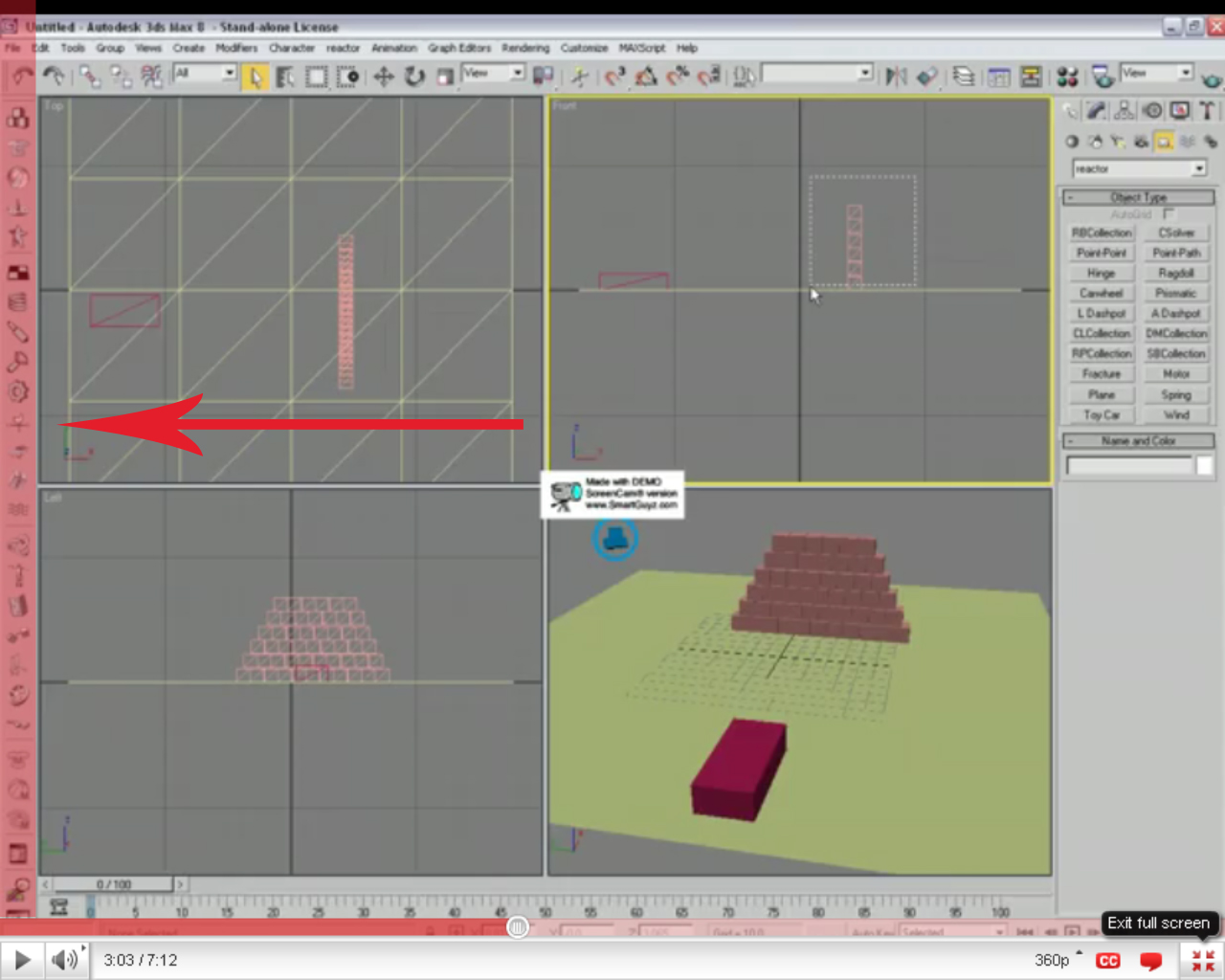Open the Modifiers menu
The image size is (1225, 980).
pos(235,48)
